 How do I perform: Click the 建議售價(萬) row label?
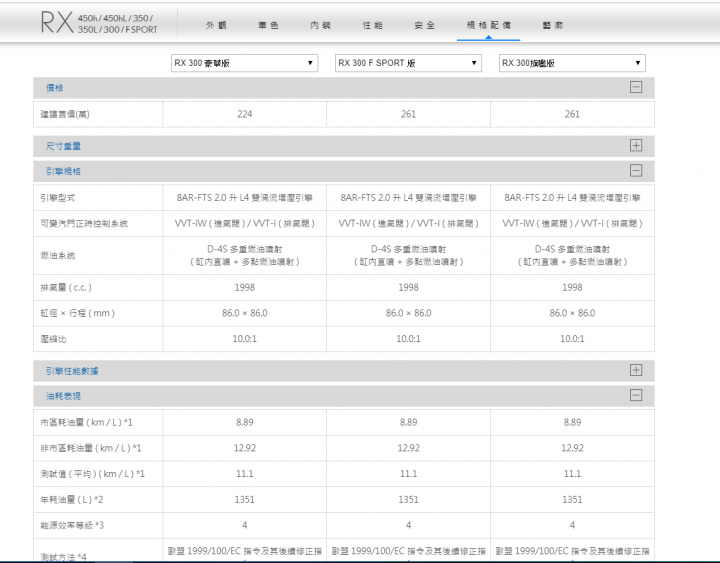click(65, 114)
